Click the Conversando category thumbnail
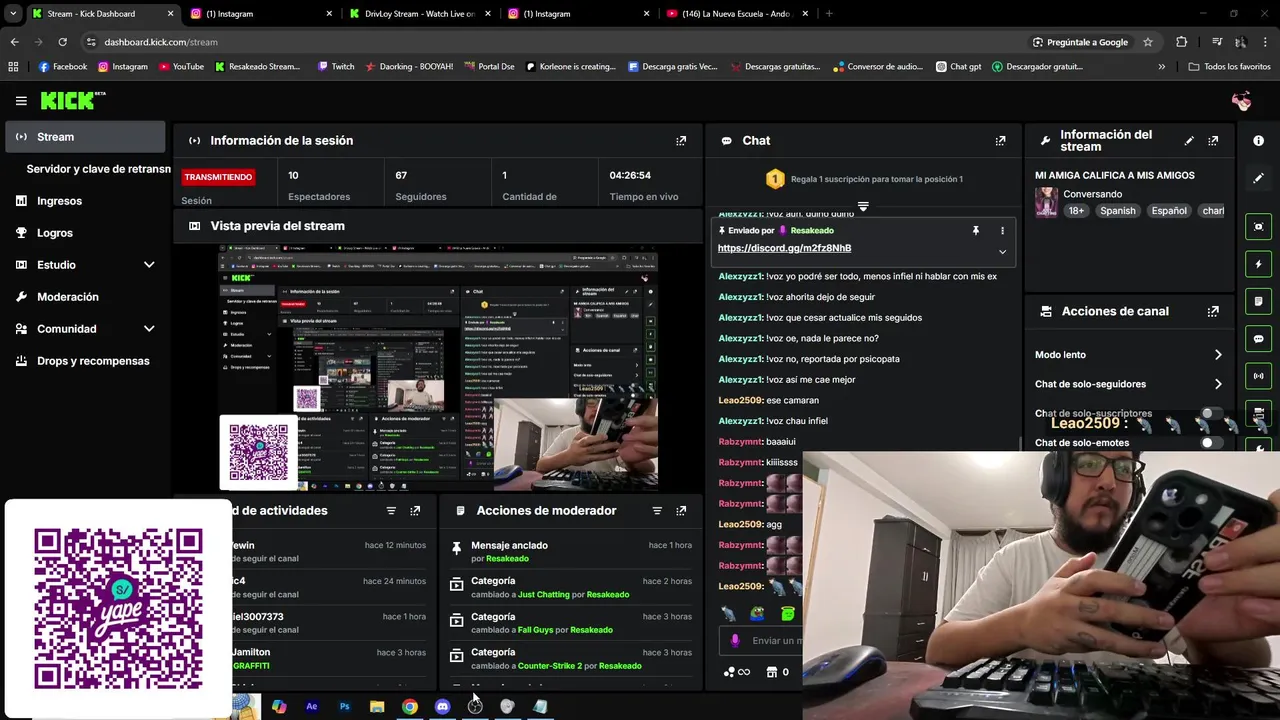This screenshot has width=1280, height=720. (1046, 203)
